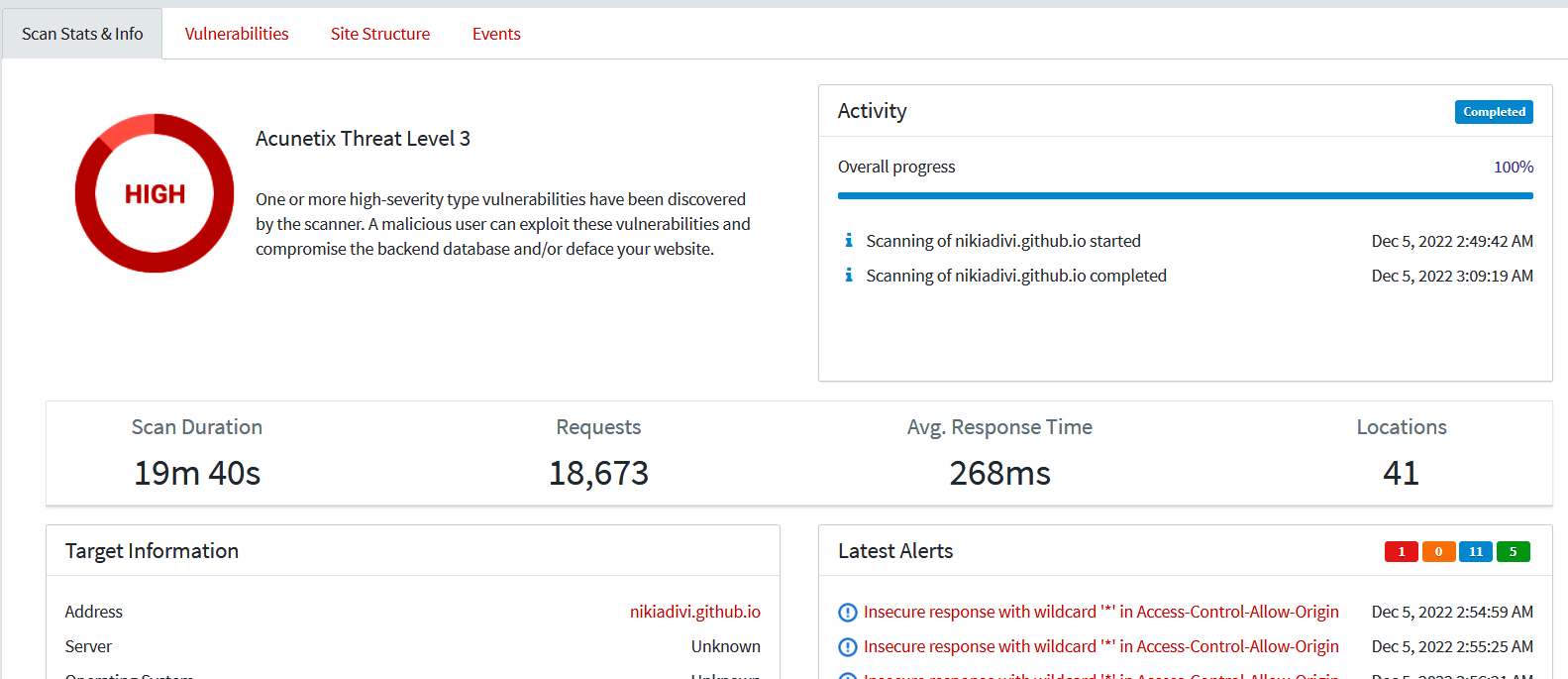Go to the Events tab

(x=496, y=34)
